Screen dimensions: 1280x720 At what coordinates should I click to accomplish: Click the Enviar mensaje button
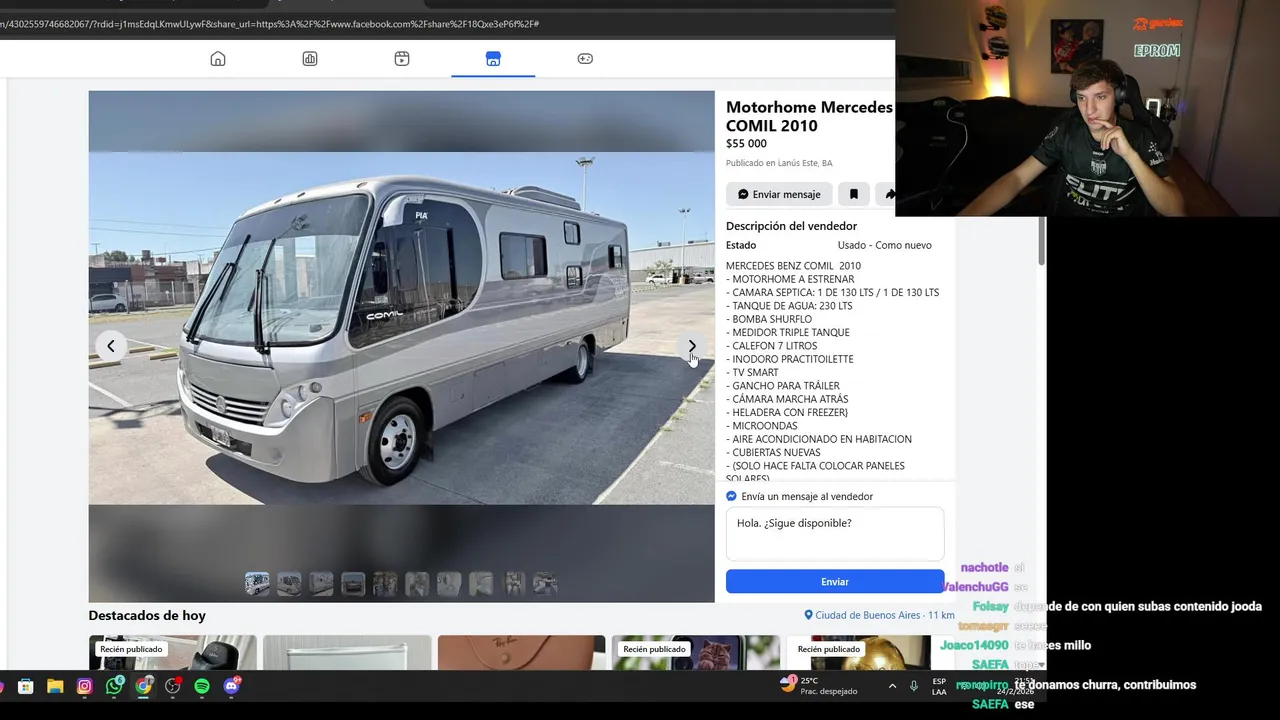coord(779,194)
